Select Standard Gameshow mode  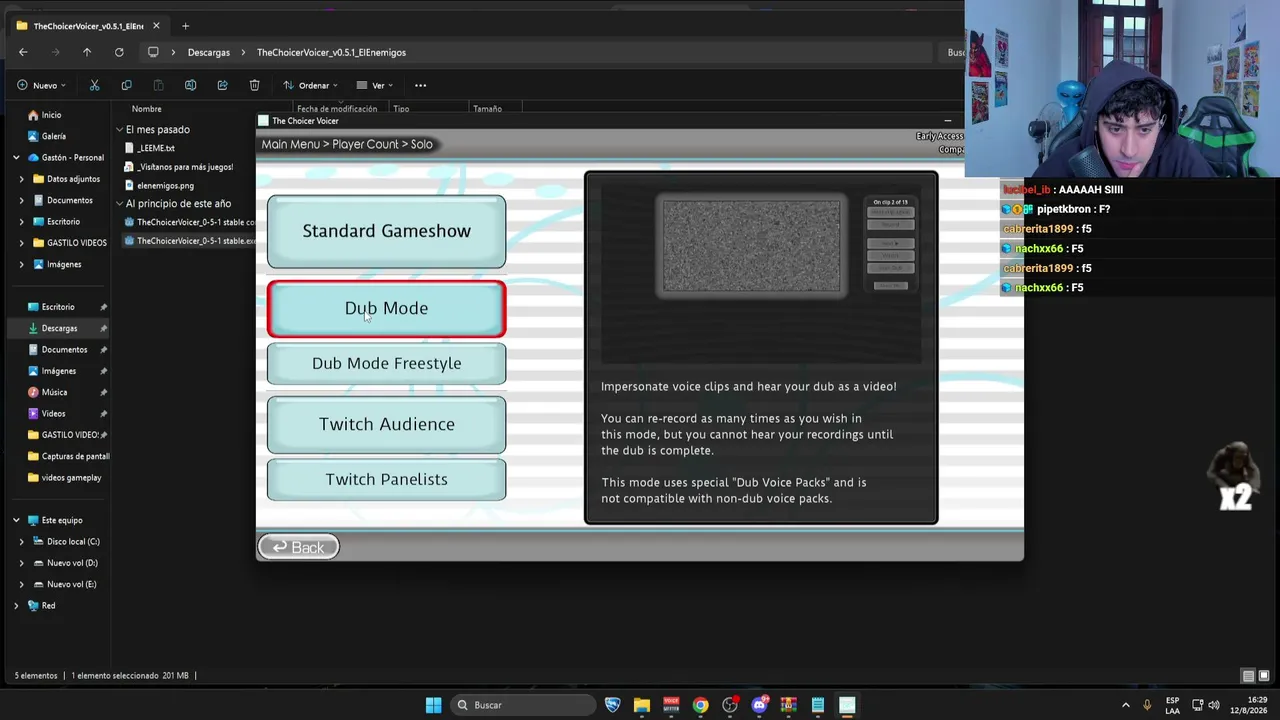tap(386, 231)
